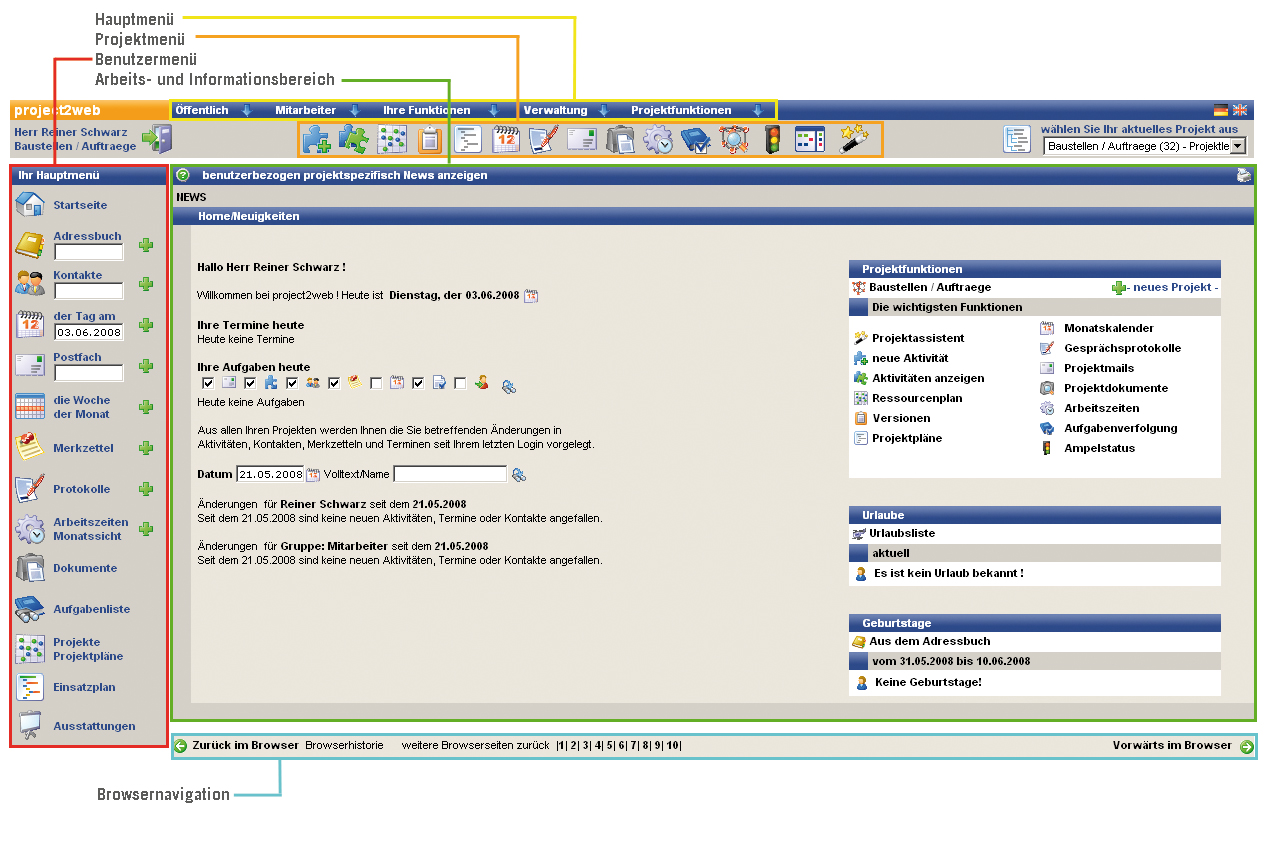
Task: Open calendar picker beside Datum field
Action: point(312,475)
